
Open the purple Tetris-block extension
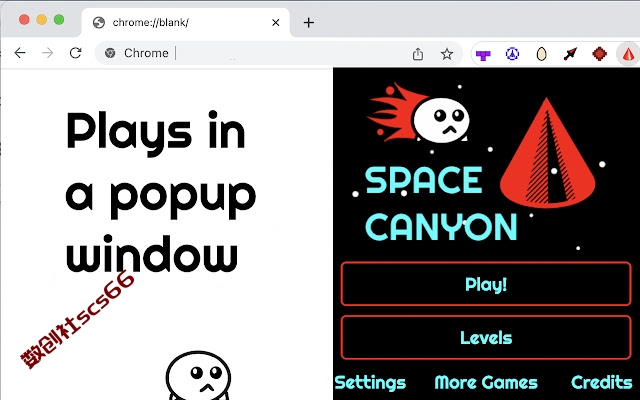coord(483,54)
